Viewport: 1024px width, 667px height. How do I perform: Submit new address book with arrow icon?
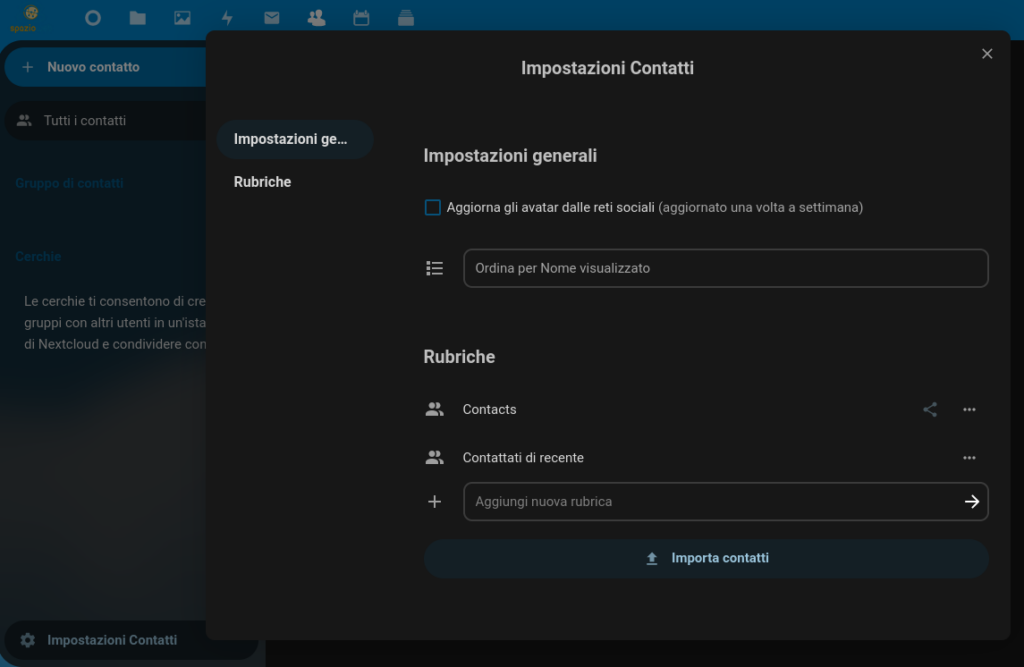pos(971,502)
